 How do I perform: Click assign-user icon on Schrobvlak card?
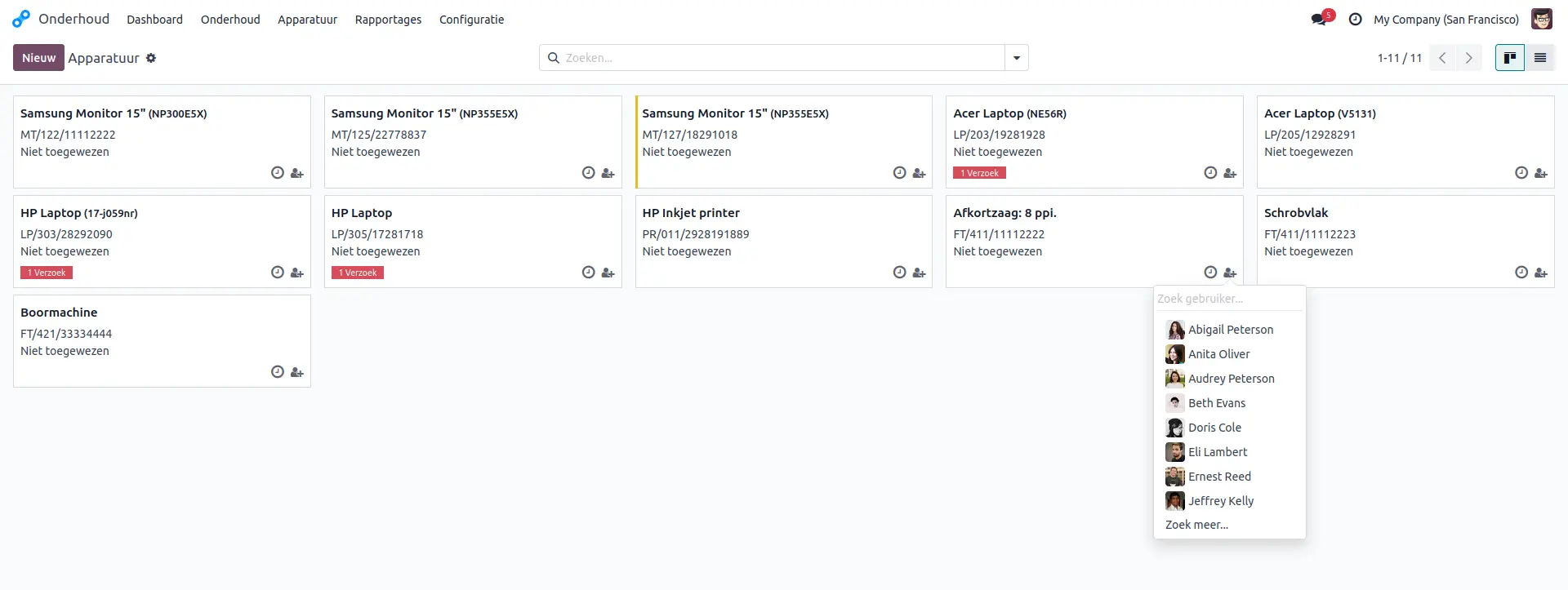pyautogui.click(x=1540, y=273)
